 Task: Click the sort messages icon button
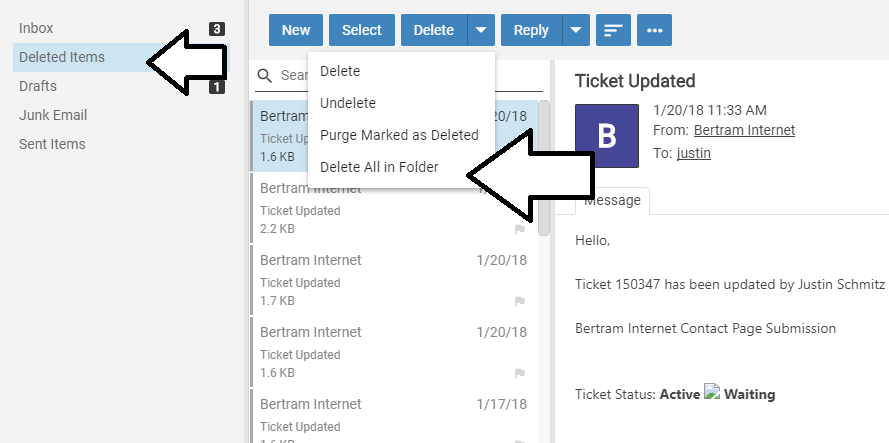(612, 30)
